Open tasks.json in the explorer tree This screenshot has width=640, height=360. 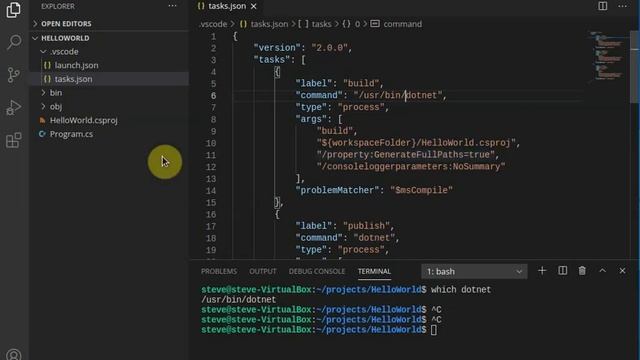coord(73,79)
